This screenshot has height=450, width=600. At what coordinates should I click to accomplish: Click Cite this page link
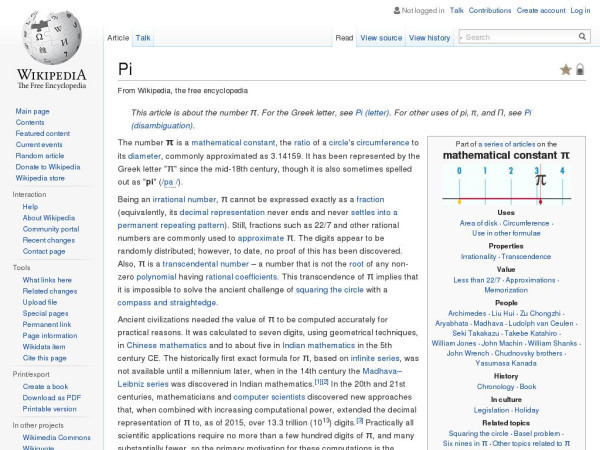[44, 358]
